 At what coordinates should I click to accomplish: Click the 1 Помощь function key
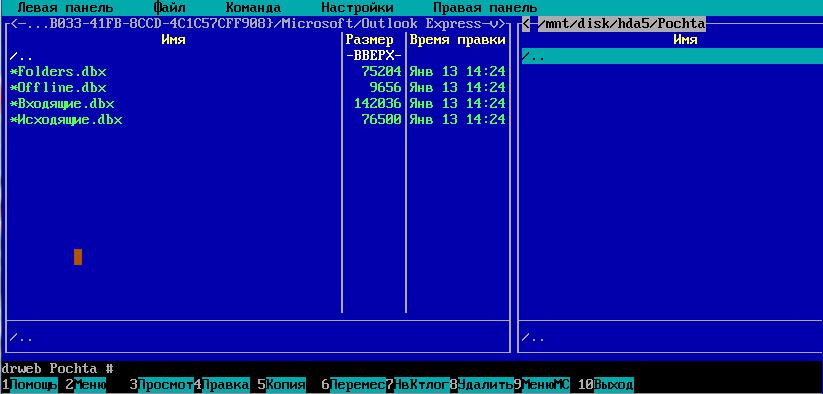[x=30, y=385]
